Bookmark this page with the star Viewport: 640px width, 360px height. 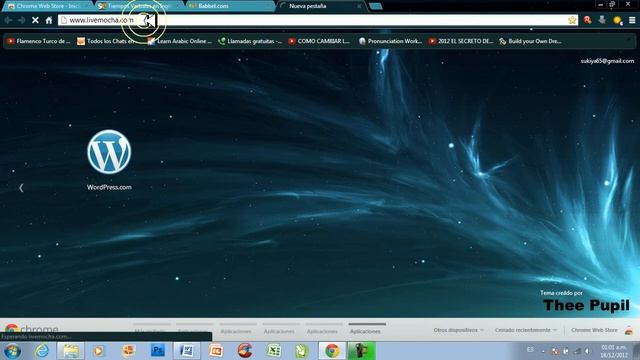(x=572, y=20)
